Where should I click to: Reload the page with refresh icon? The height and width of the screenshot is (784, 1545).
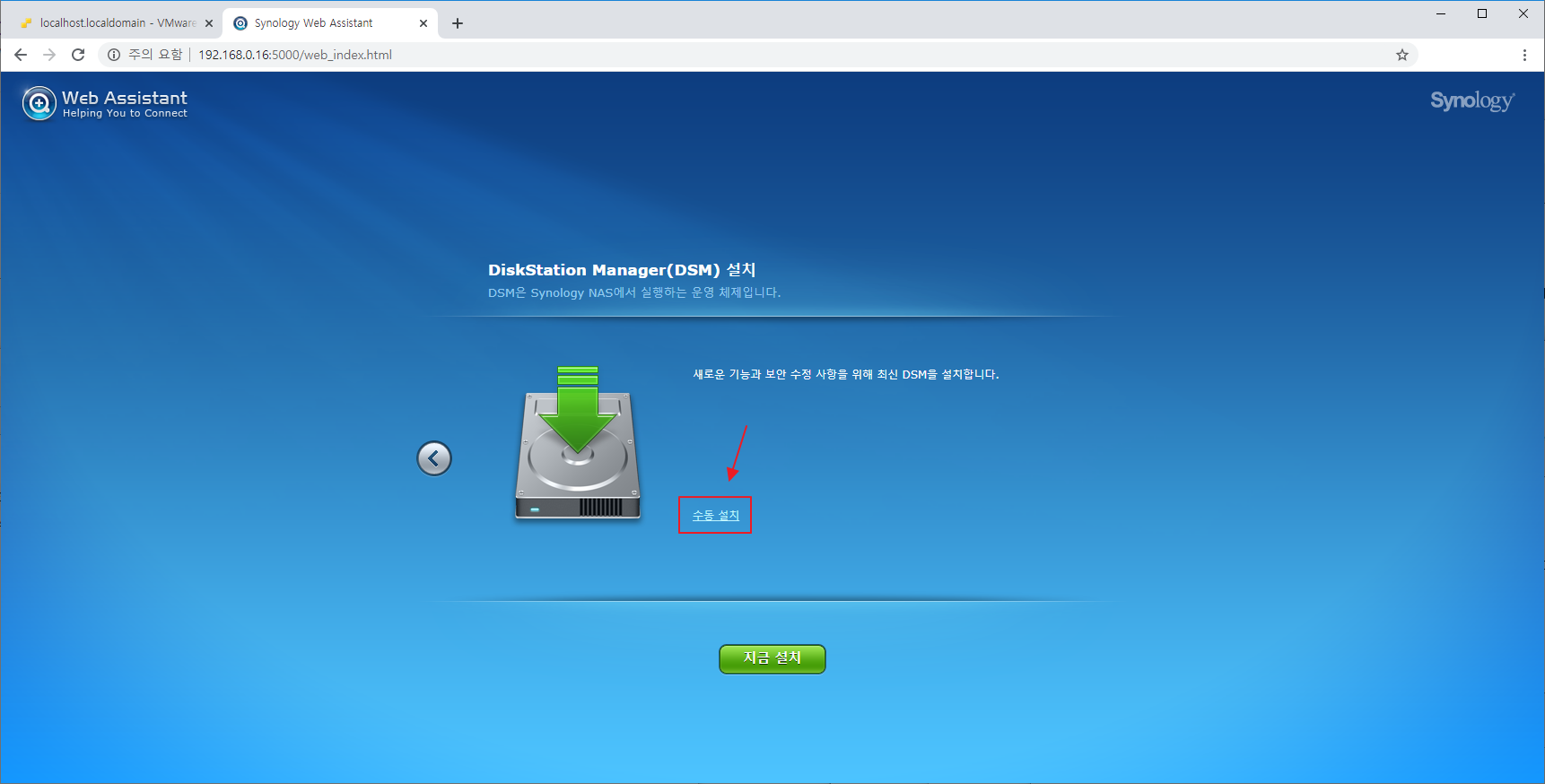(78, 55)
